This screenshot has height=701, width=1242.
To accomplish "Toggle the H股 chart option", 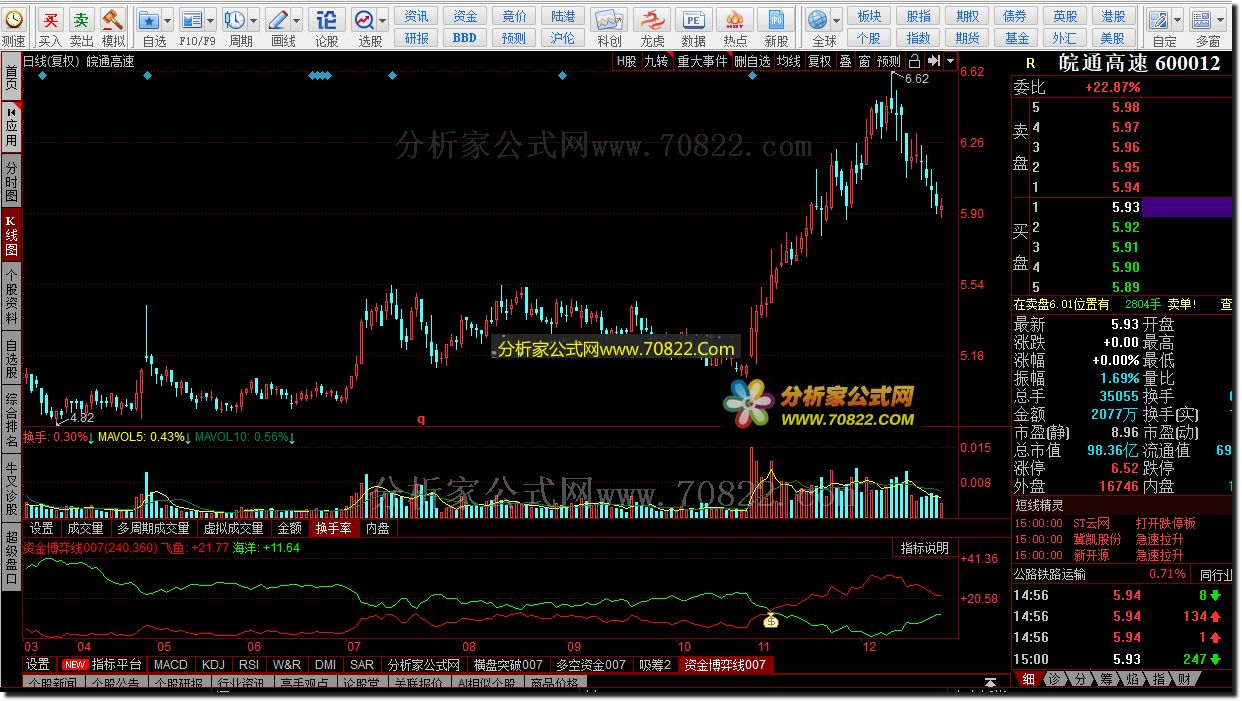I will [626, 61].
